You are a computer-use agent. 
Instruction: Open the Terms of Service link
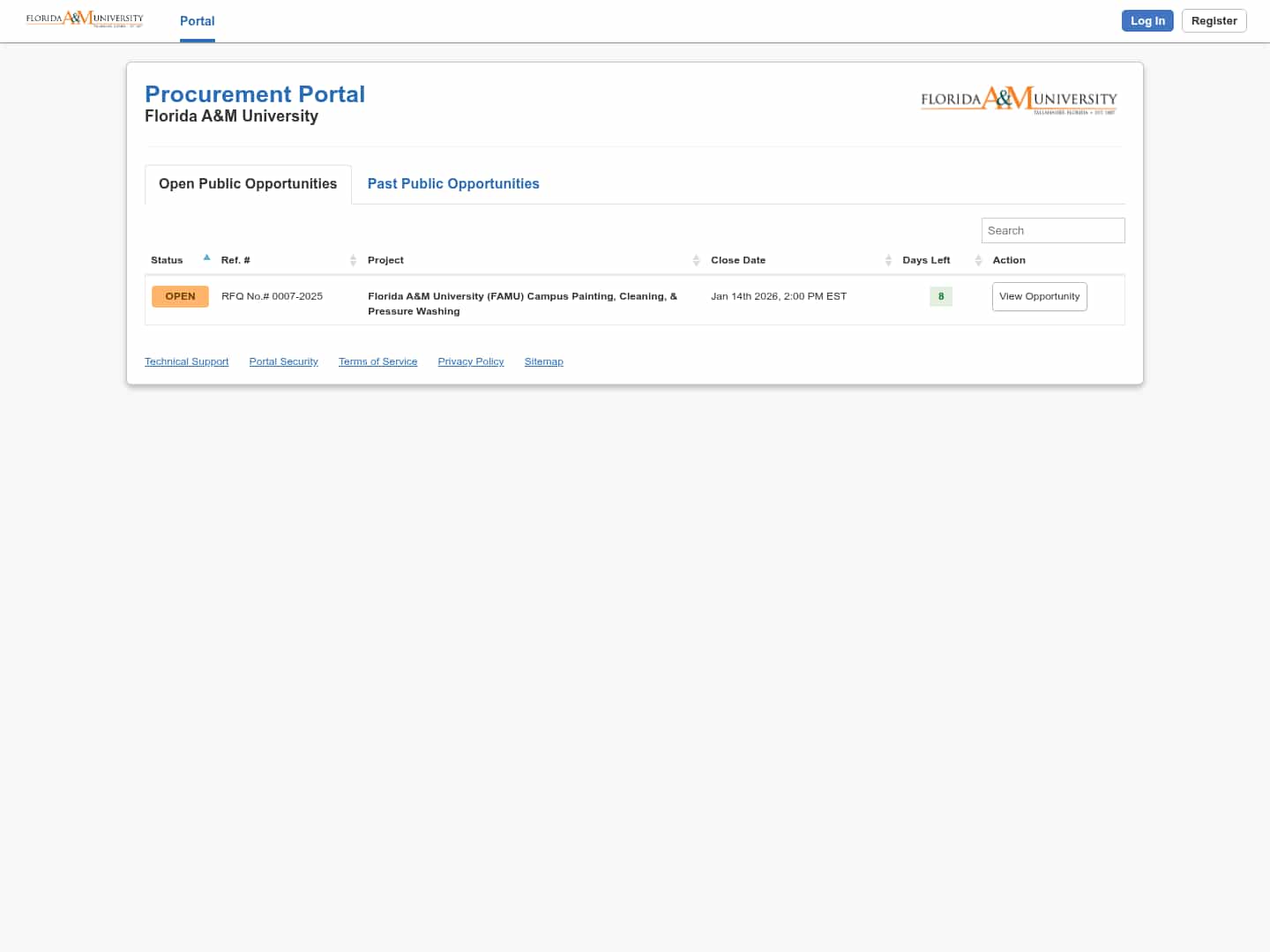378,362
